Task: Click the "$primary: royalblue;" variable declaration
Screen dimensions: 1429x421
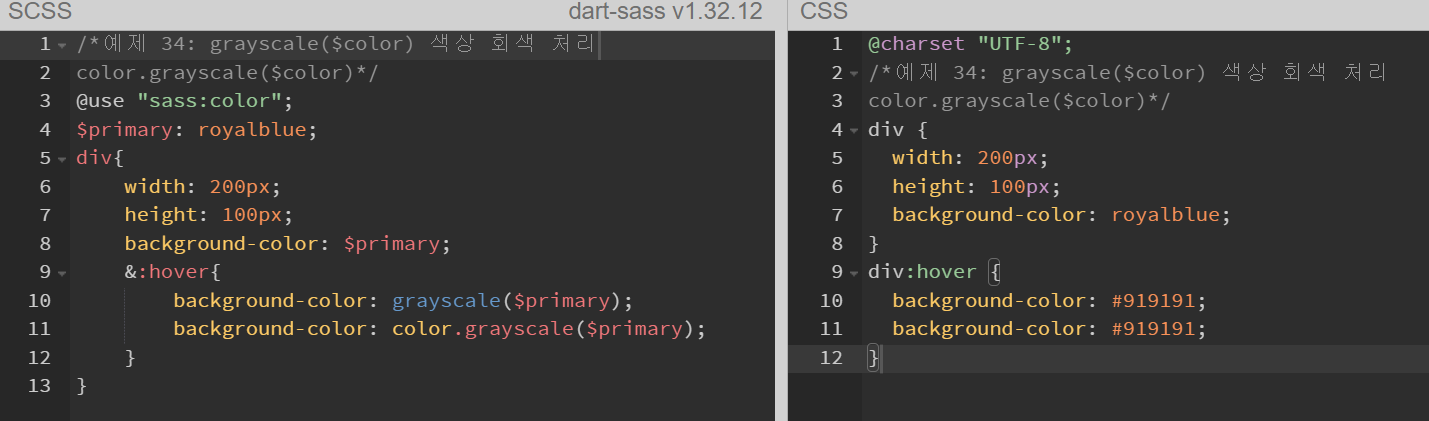Action: pyautogui.click(x=197, y=130)
